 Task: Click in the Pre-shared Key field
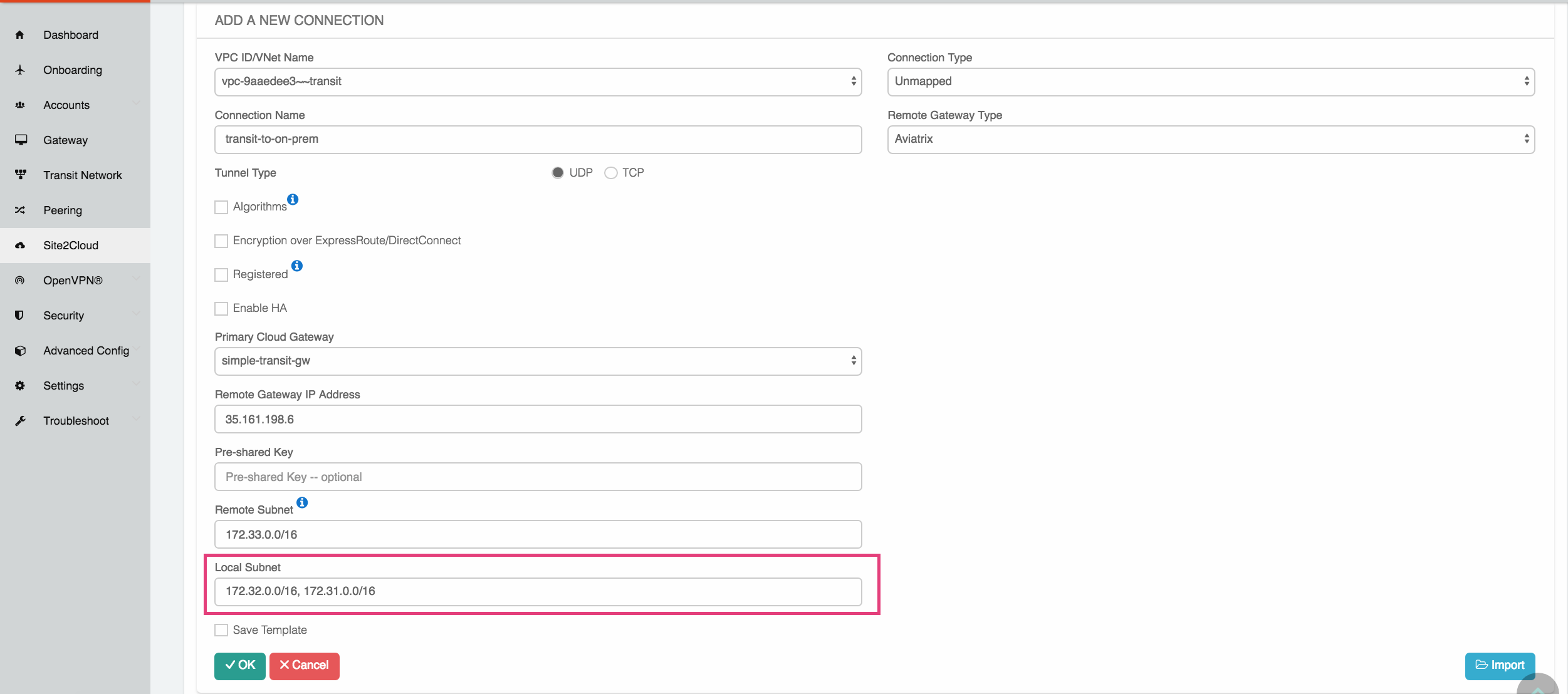(538, 477)
